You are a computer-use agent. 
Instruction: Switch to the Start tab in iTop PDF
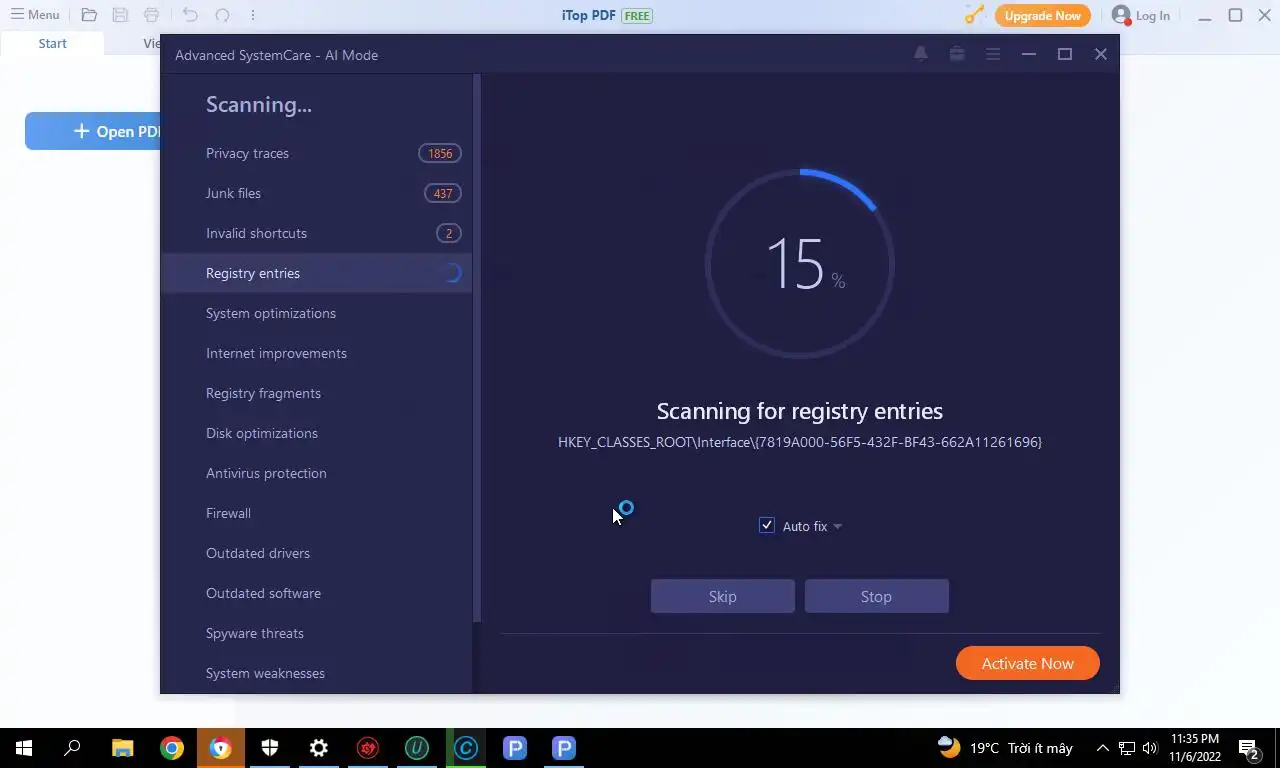[52, 43]
